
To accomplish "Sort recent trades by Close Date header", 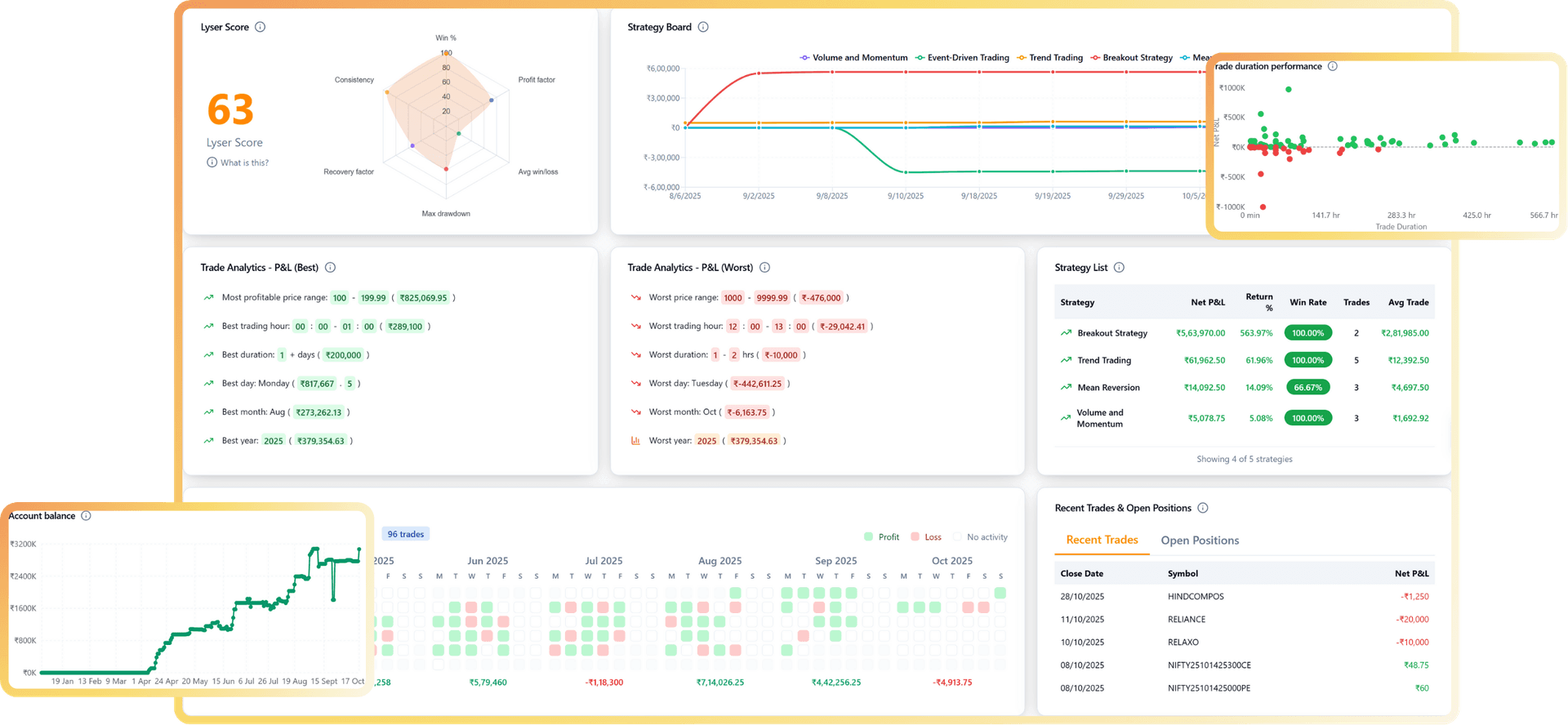I will pyautogui.click(x=1081, y=574).
